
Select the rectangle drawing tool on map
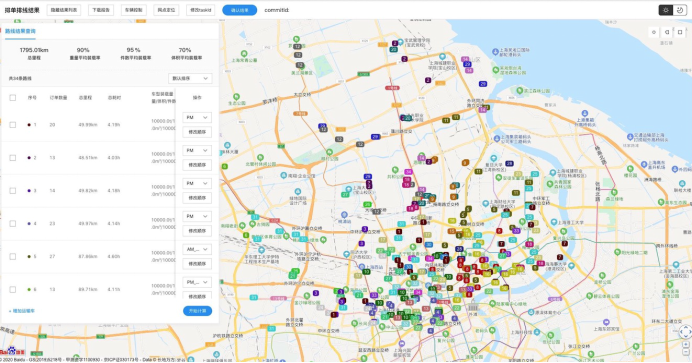click(x=680, y=32)
